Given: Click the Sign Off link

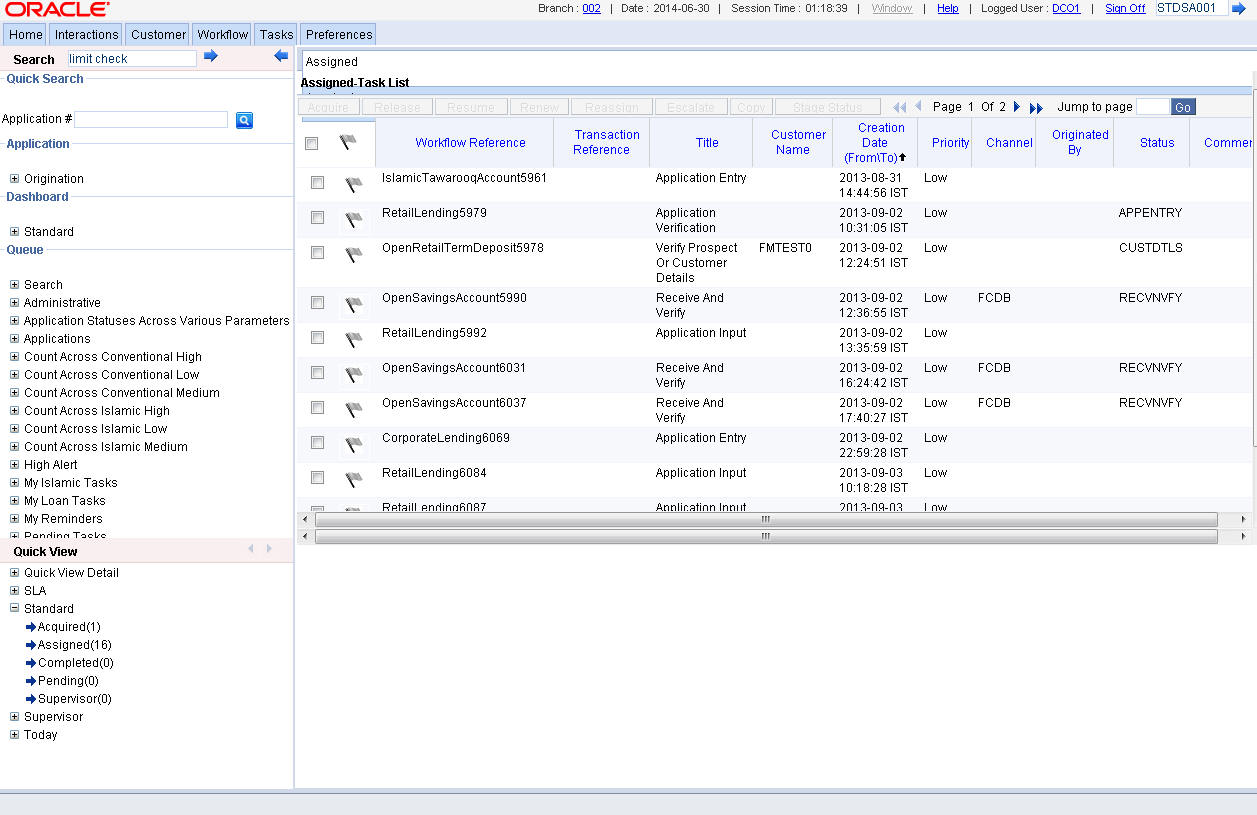Looking at the screenshot, I should pyautogui.click(x=1125, y=8).
